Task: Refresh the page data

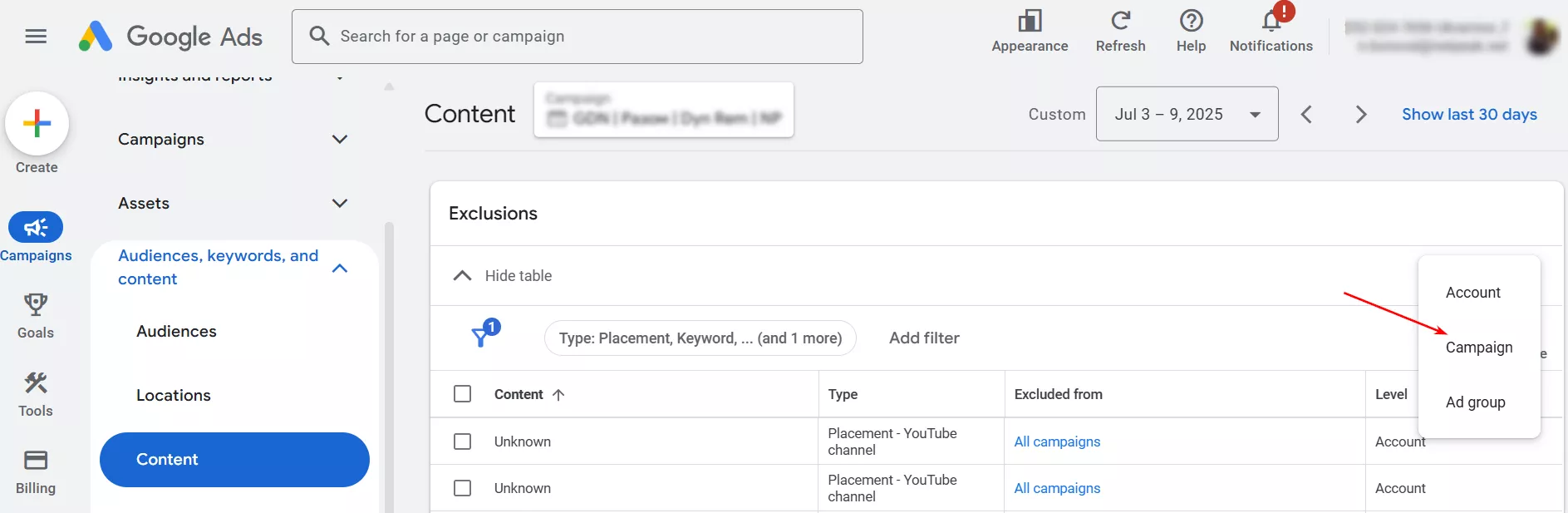Action: (x=1120, y=22)
